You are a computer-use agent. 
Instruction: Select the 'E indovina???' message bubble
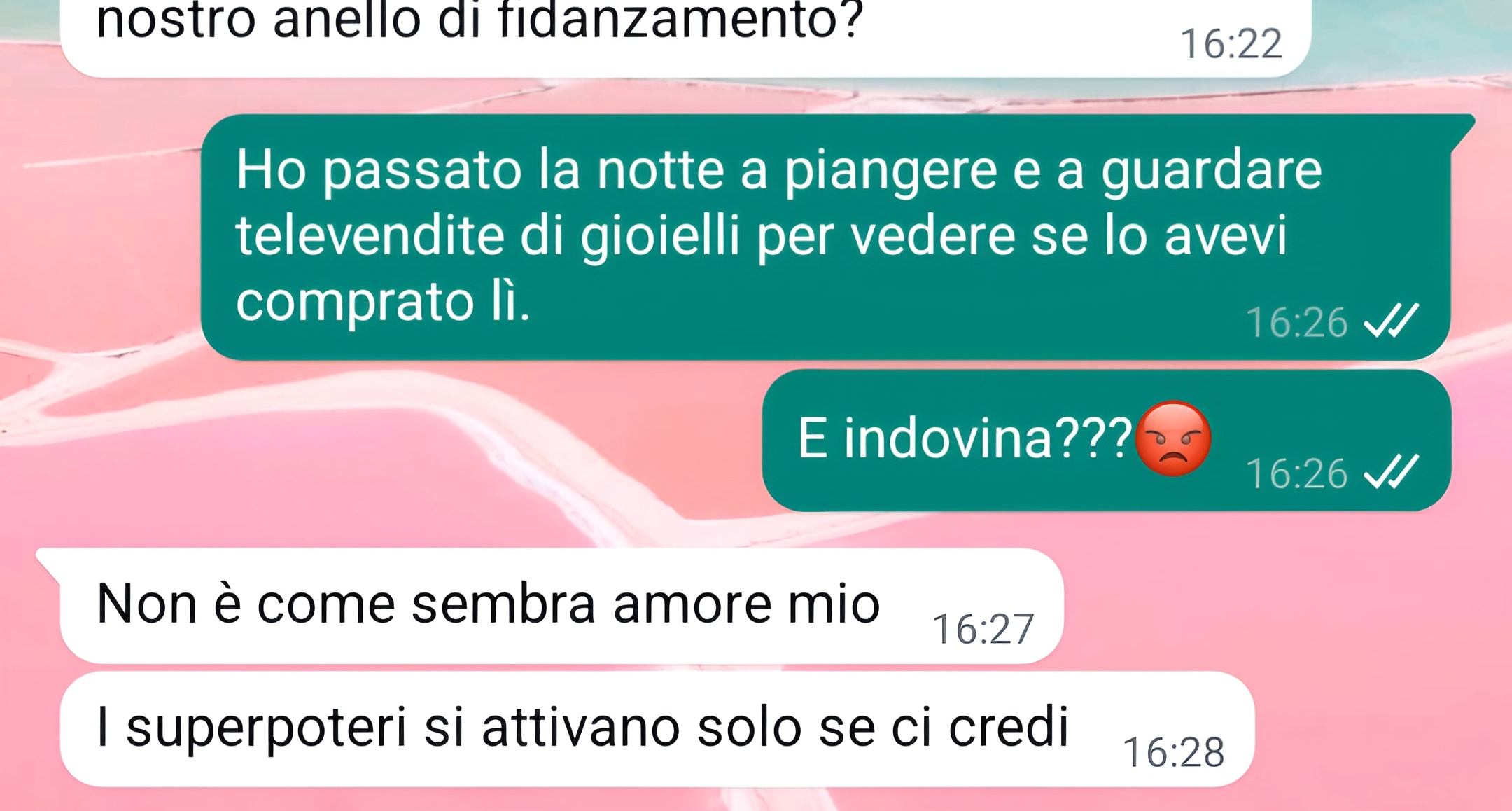click(1107, 441)
